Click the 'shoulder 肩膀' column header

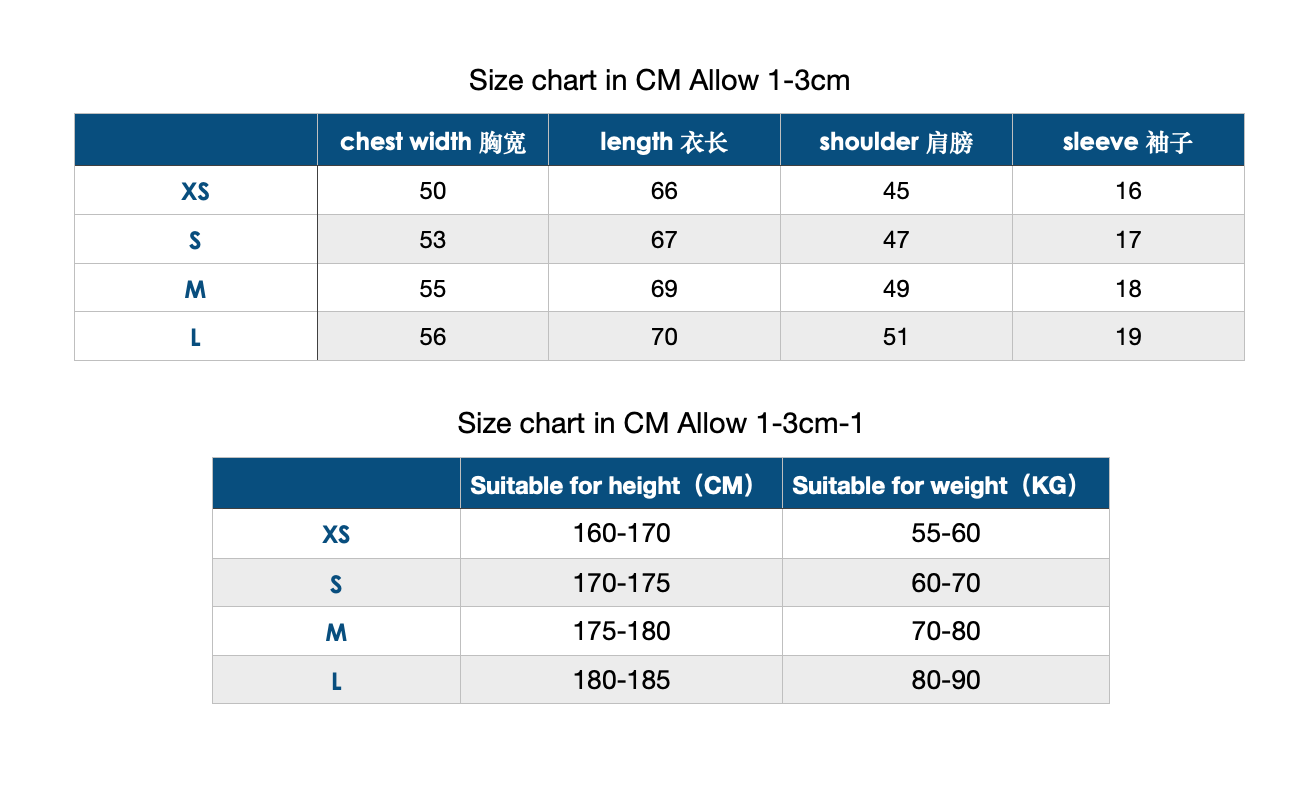click(896, 140)
